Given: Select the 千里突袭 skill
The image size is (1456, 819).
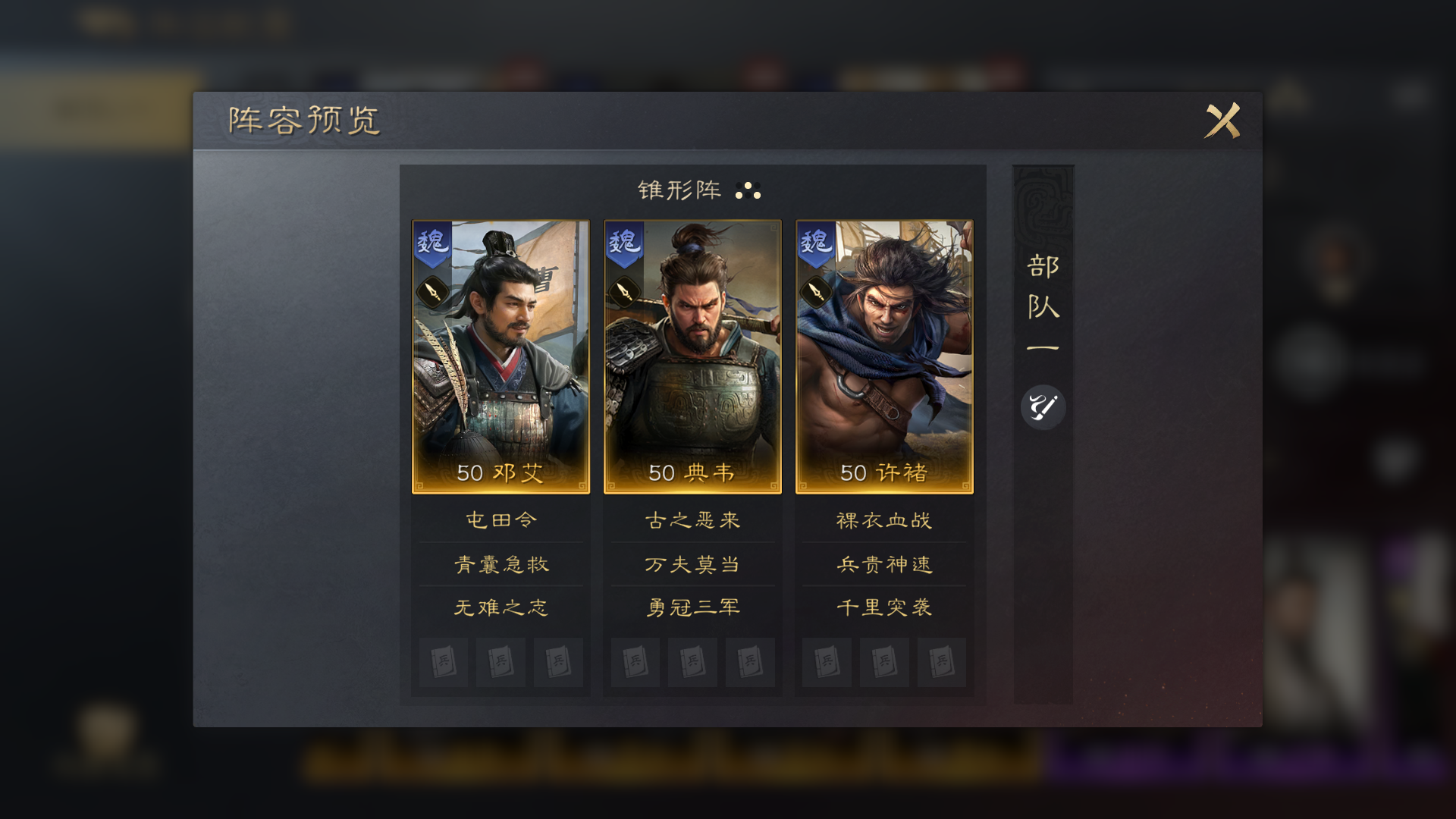Looking at the screenshot, I should click(884, 607).
